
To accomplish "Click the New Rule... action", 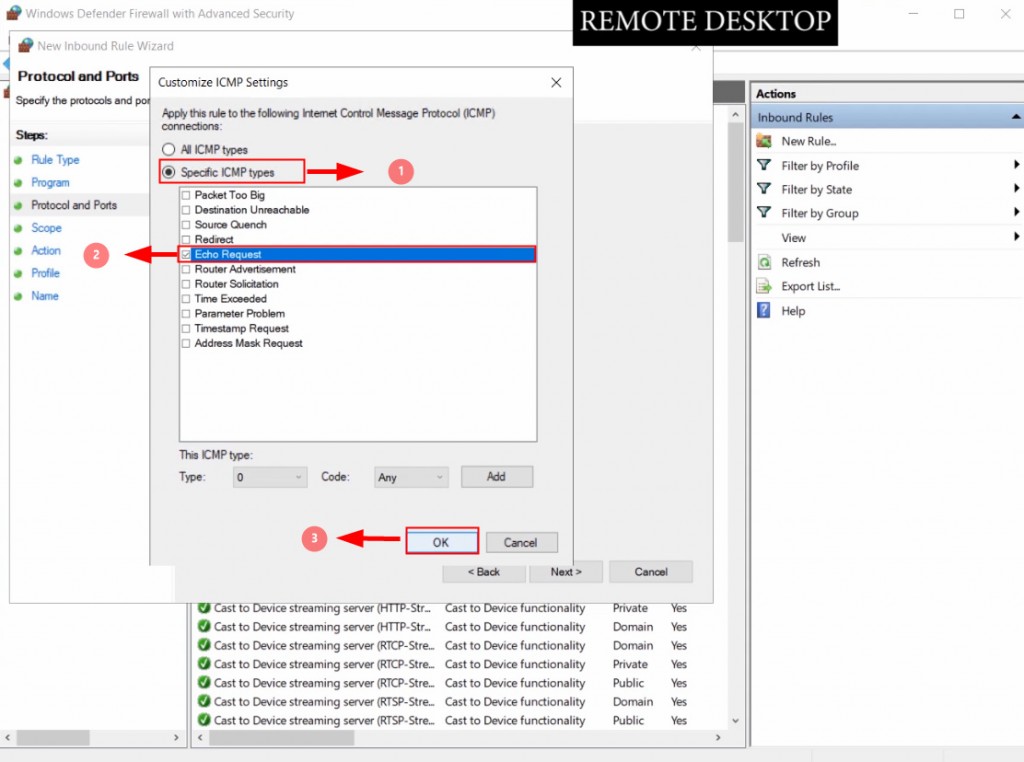I will (808, 141).
